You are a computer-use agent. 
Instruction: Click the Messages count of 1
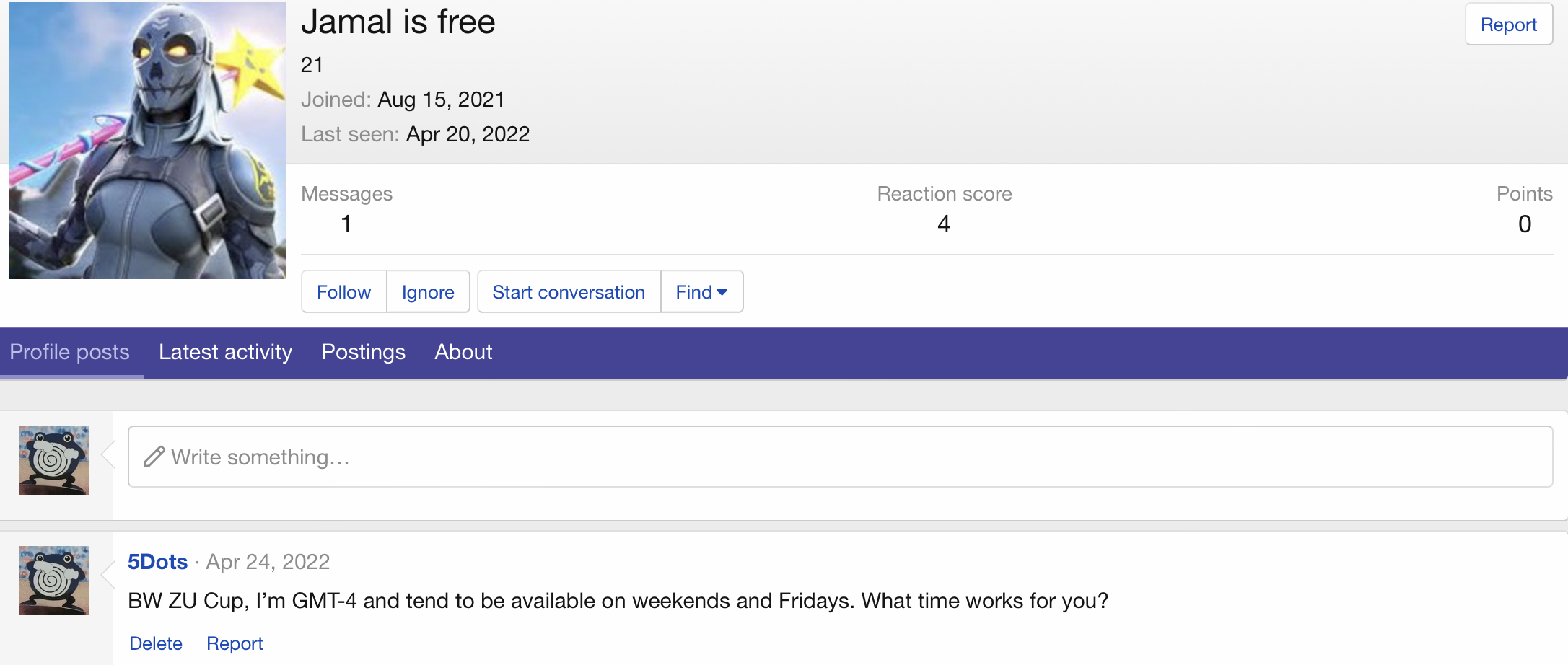[x=346, y=224]
